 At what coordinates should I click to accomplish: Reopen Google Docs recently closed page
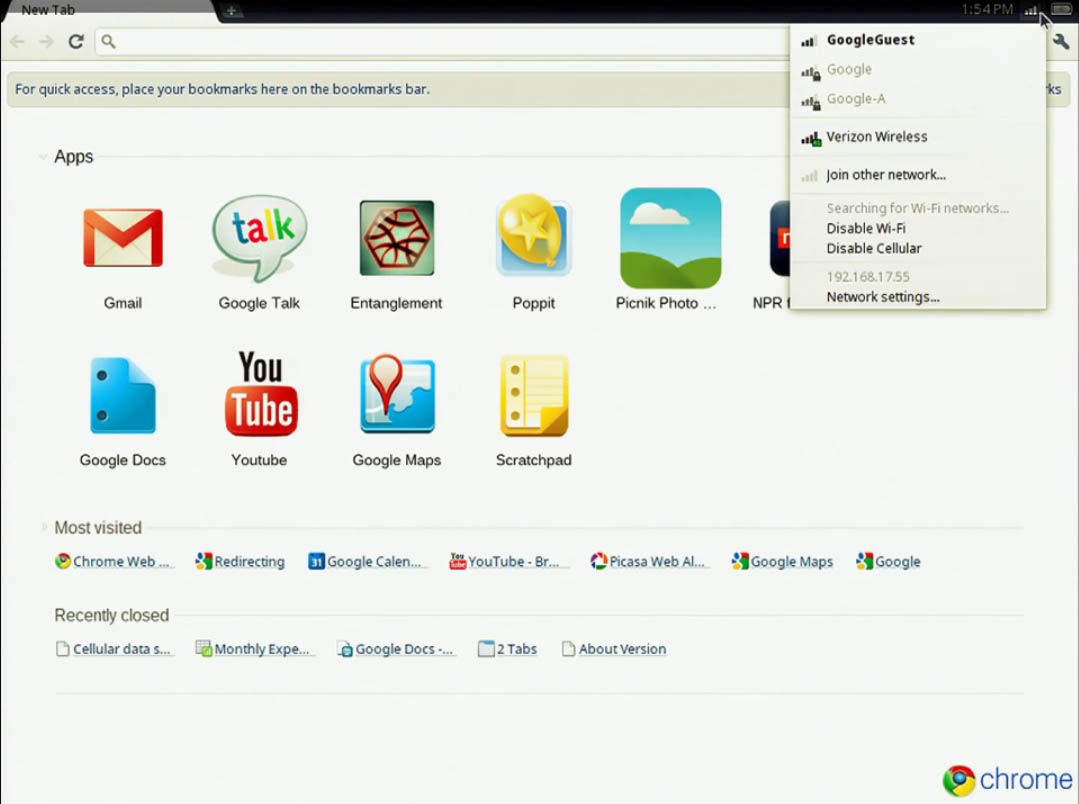[x=395, y=649]
